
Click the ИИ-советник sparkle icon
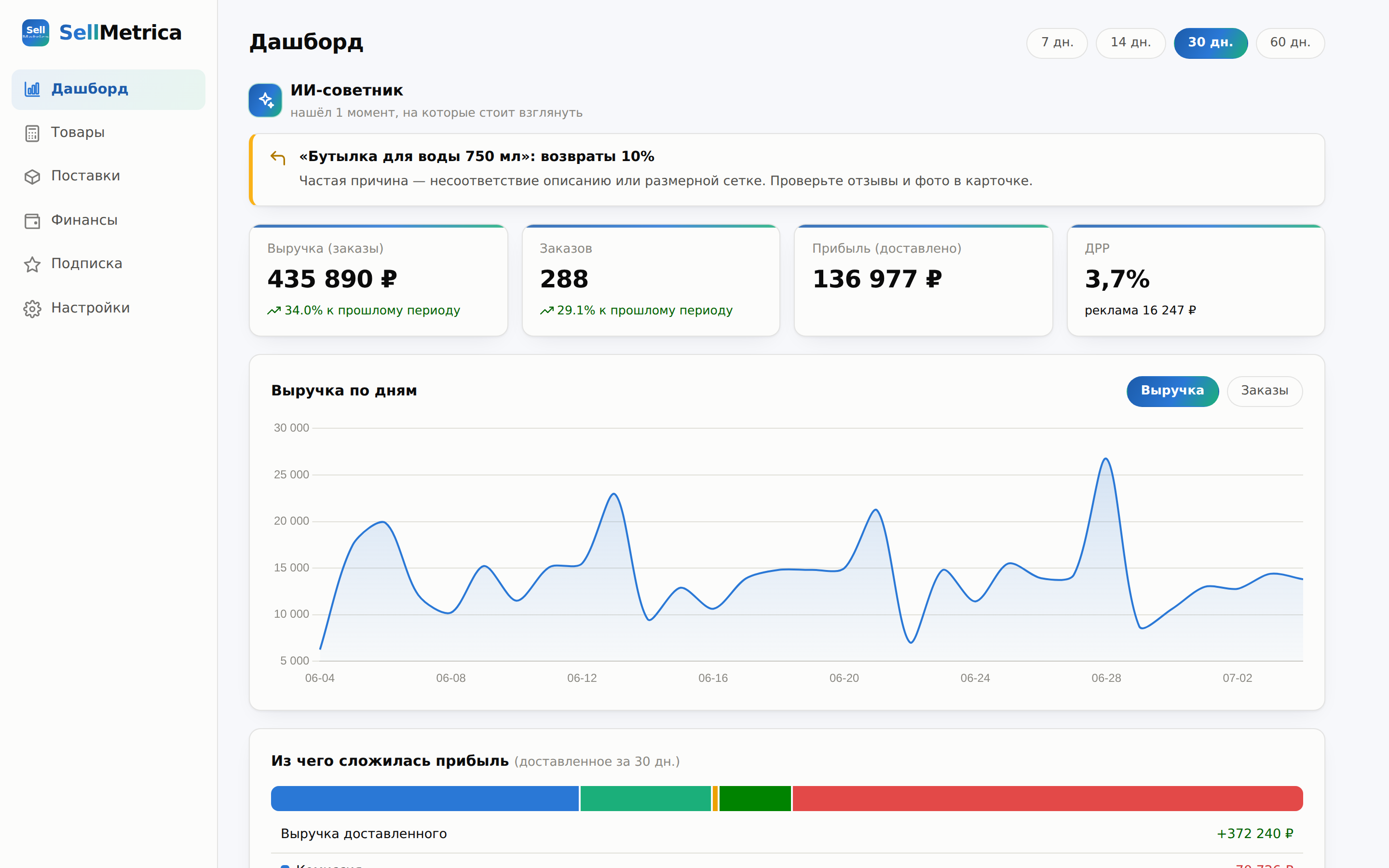click(265, 100)
